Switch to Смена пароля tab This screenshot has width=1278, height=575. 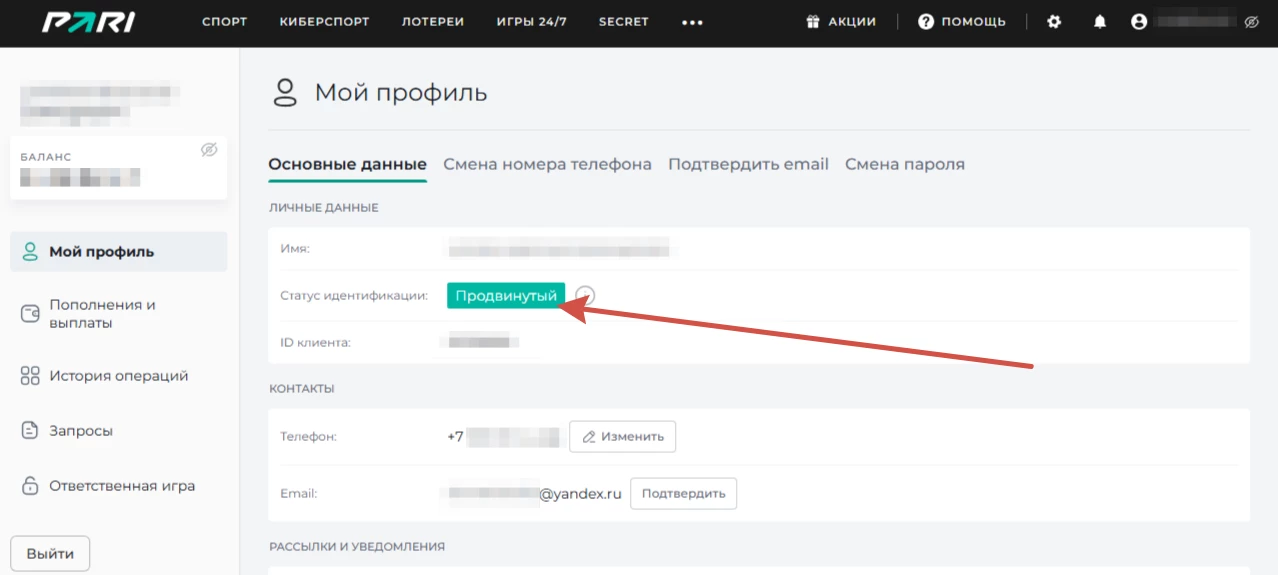tap(904, 164)
